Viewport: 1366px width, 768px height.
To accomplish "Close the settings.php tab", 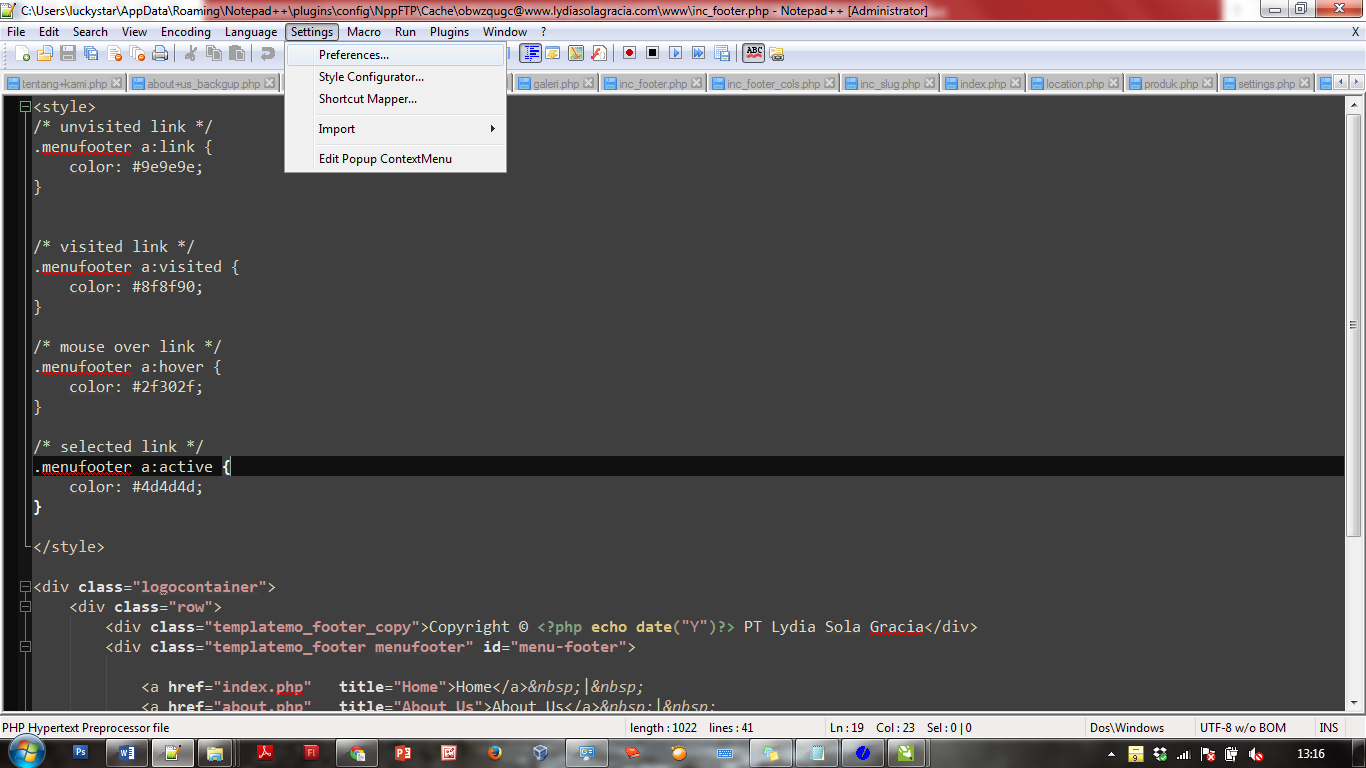I will pos(1306,84).
